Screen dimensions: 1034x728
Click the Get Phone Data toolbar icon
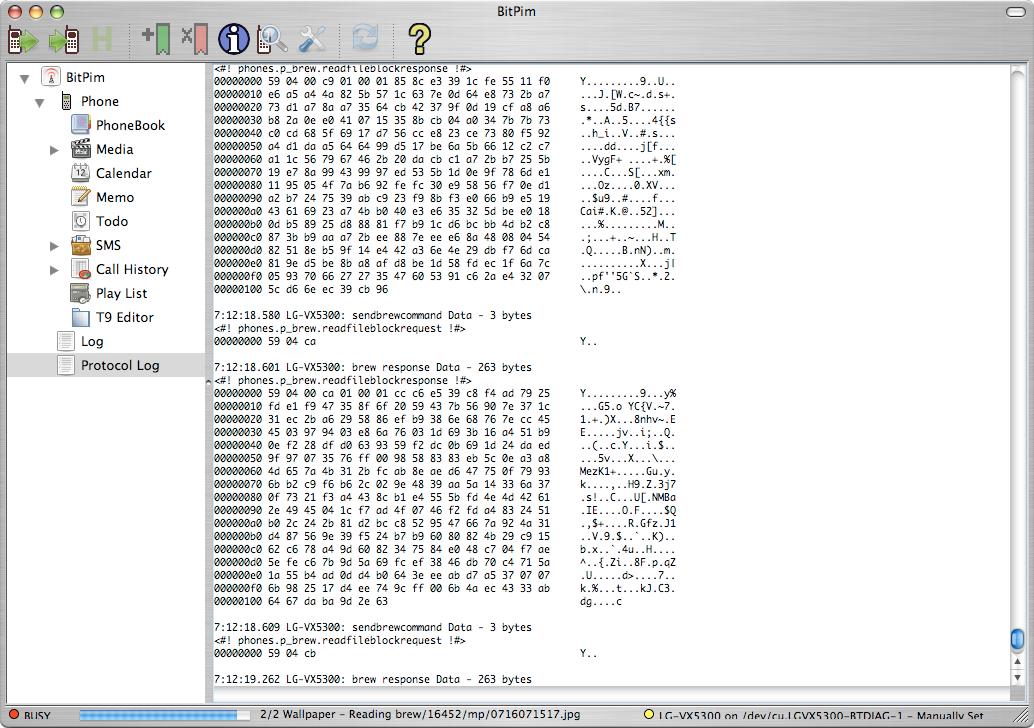pyautogui.click(x=23, y=40)
